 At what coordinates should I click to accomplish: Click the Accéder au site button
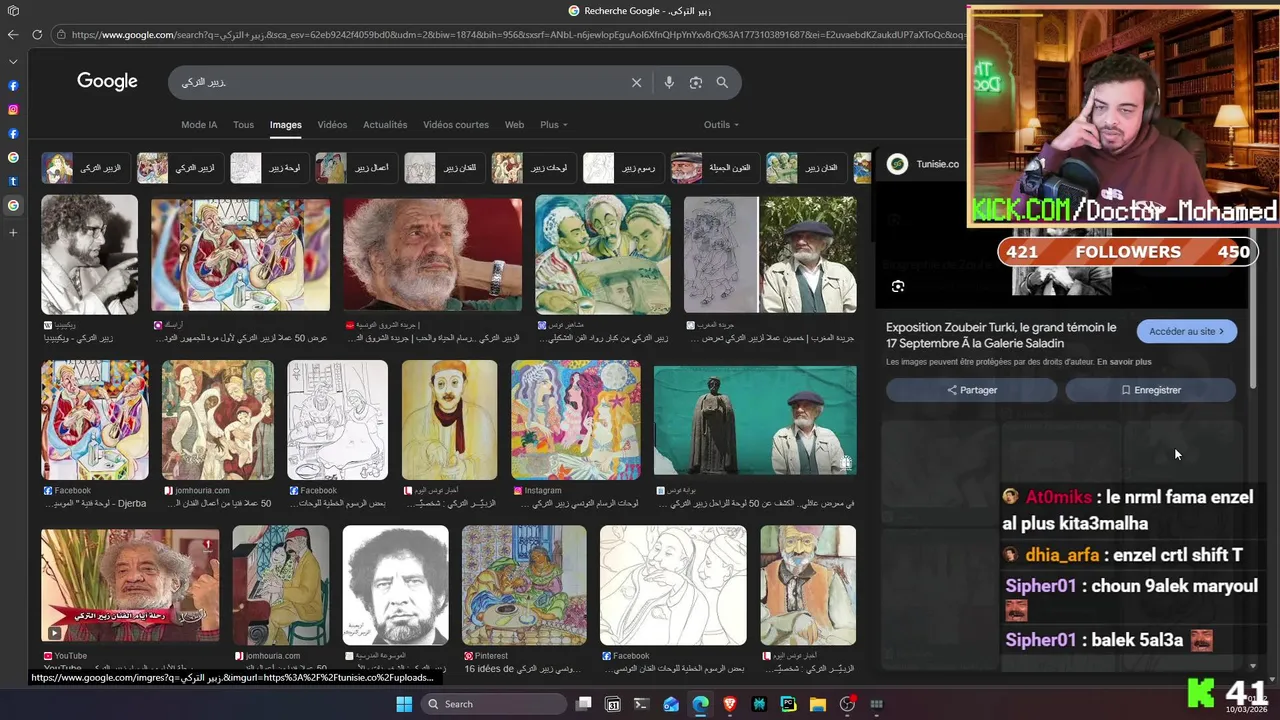pyautogui.click(x=1186, y=331)
